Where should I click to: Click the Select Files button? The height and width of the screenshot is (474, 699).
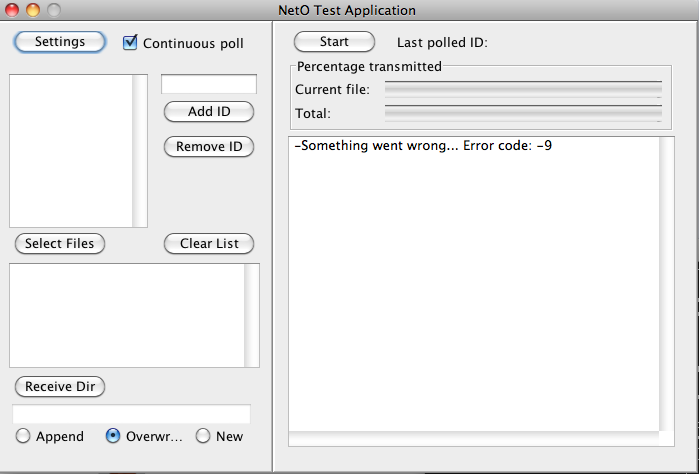(x=60, y=243)
